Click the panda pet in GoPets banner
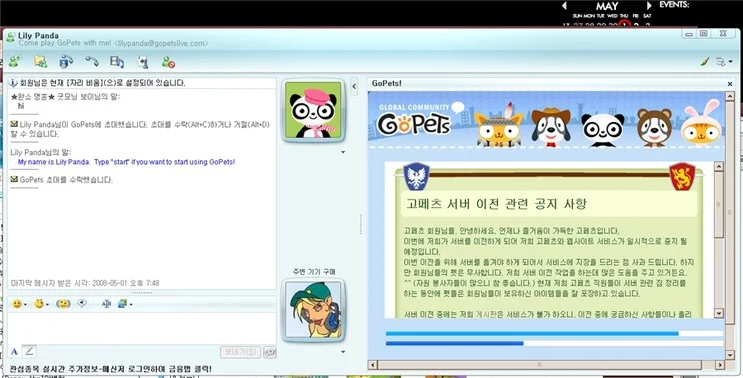The width and height of the screenshot is (743, 378). click(603, 129)
